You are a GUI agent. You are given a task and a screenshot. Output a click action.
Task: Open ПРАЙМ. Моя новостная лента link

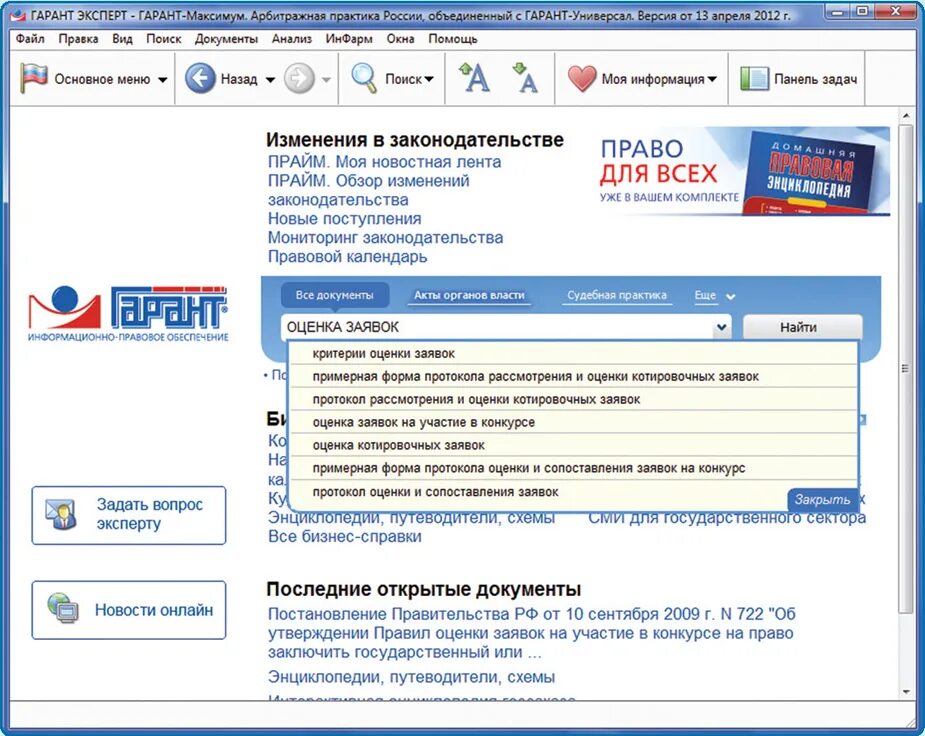pyautogui.click(x=384, y=162)
